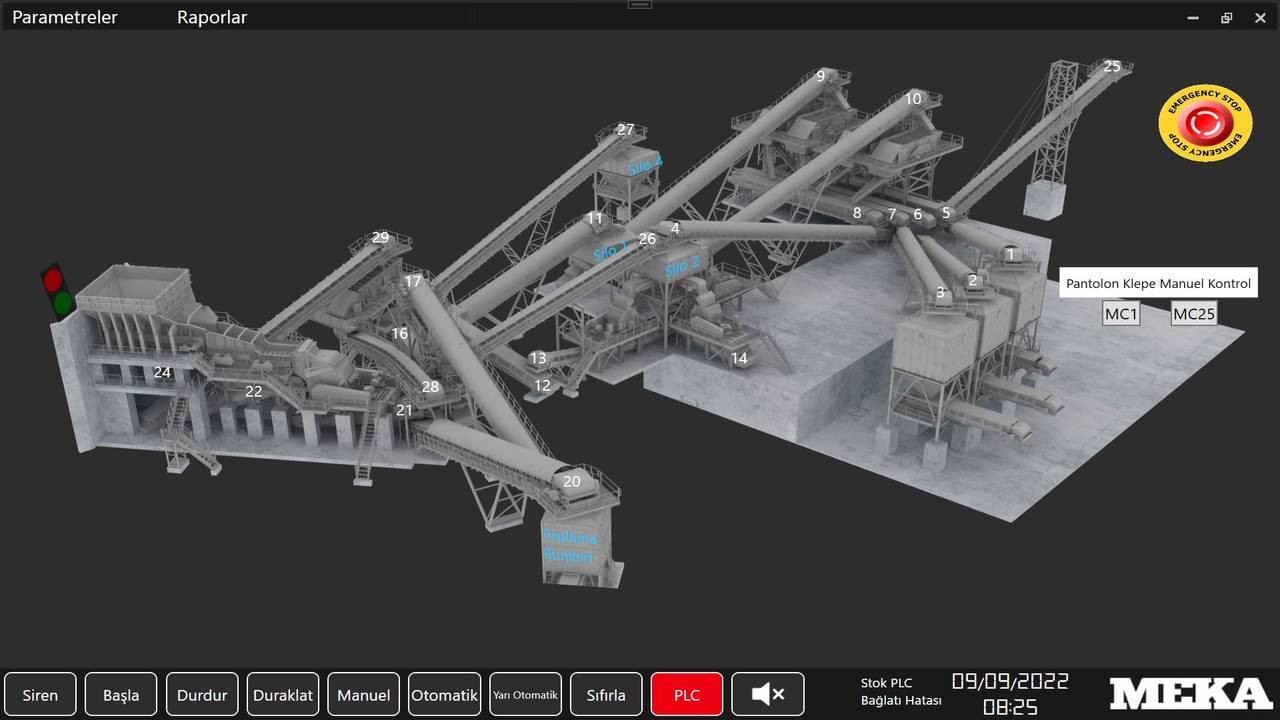Switch to Otomatik mode

(445, 694)
